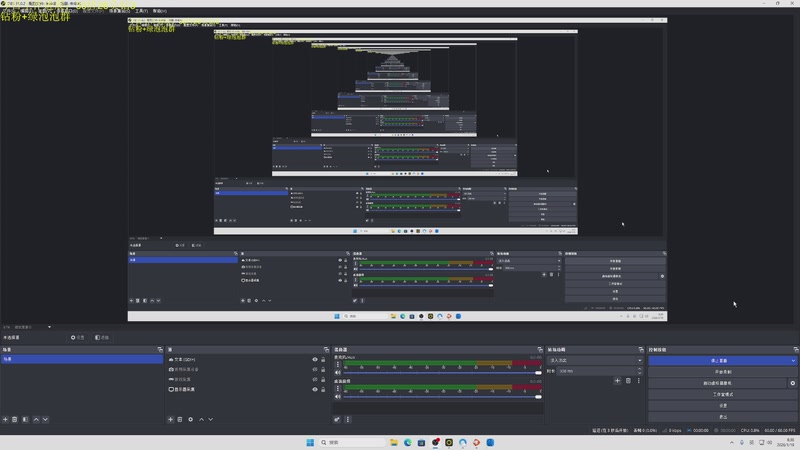Click the start recording button

(x=723, y=372)
